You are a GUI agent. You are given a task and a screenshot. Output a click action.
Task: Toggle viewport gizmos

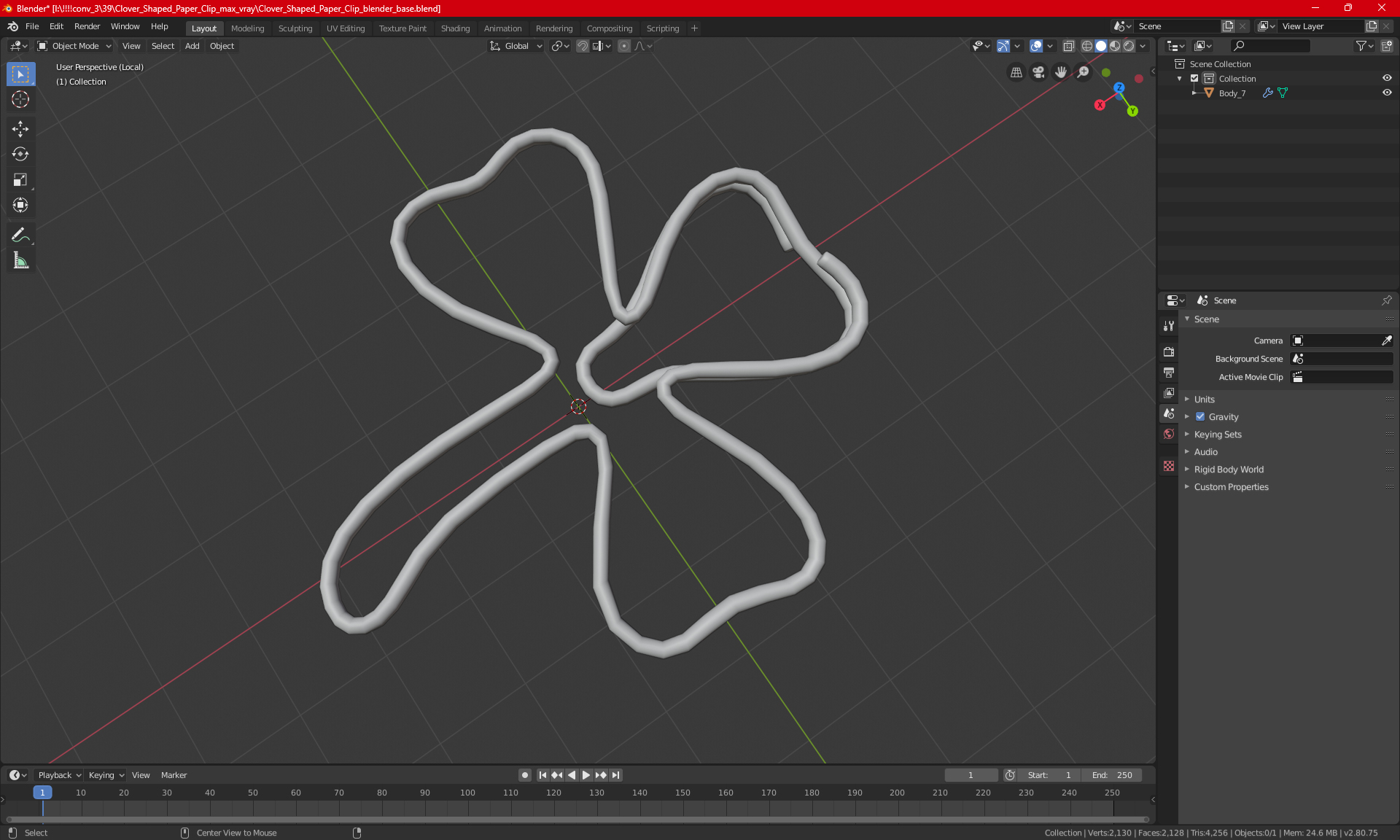[1003, 46]
